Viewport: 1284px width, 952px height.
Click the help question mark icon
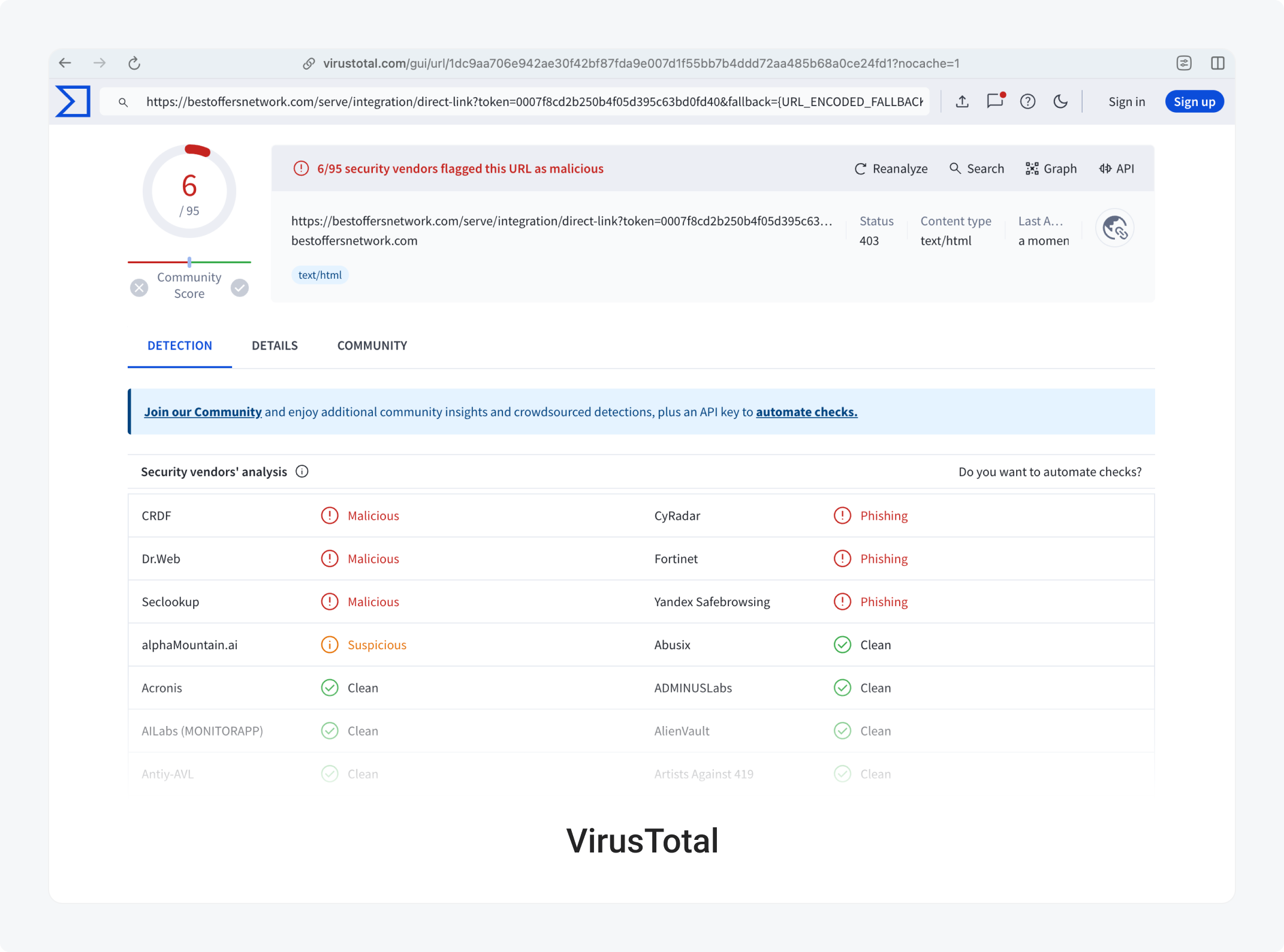1028,101
